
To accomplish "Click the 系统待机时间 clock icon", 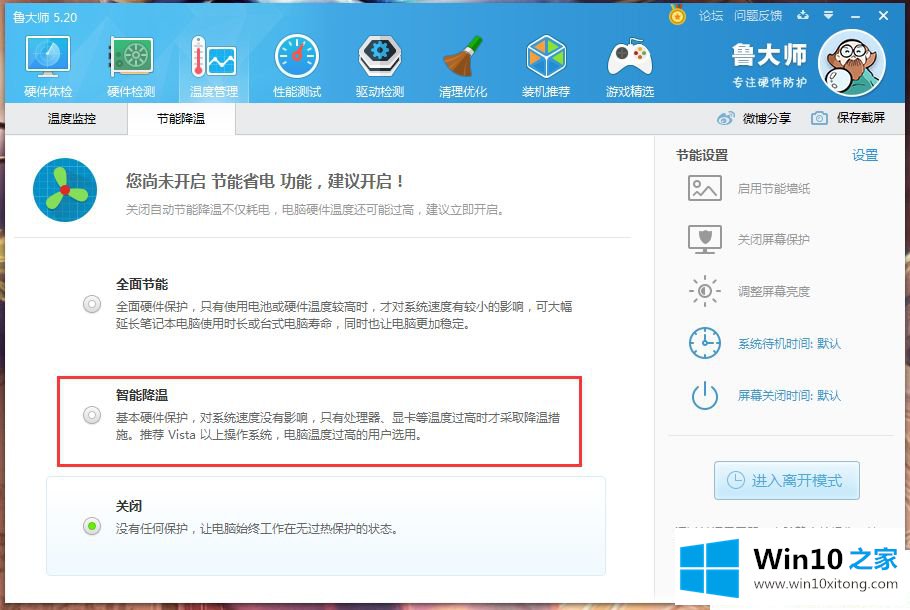I will 705,343.
